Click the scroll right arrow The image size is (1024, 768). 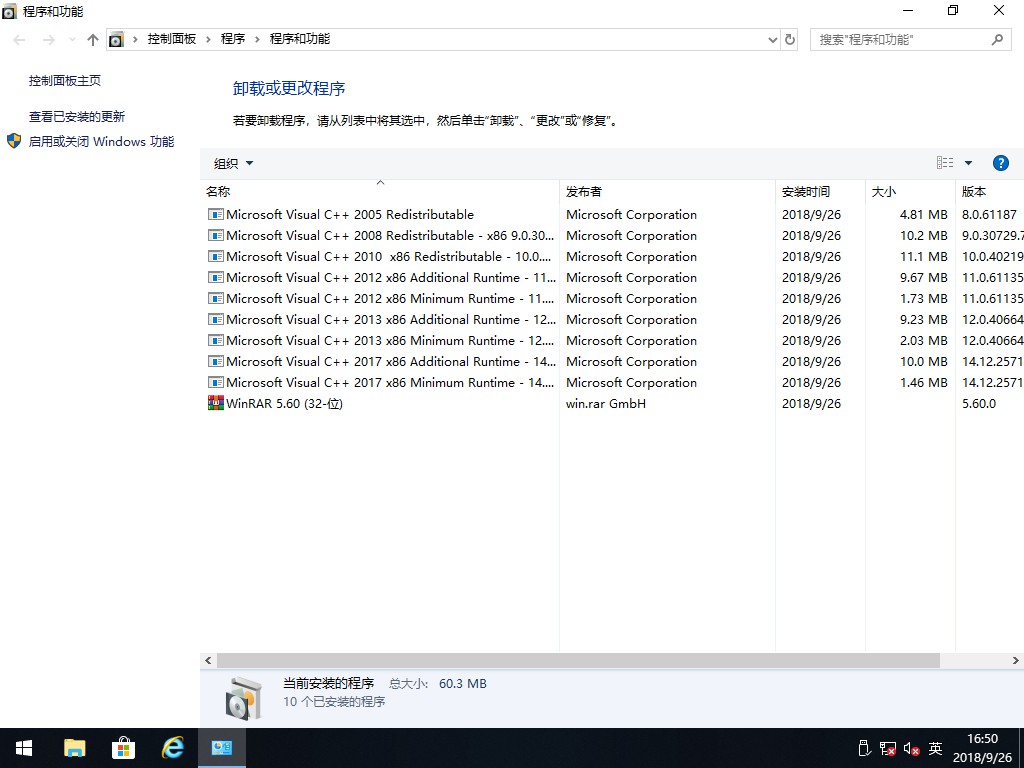(x=1016, y=660)
